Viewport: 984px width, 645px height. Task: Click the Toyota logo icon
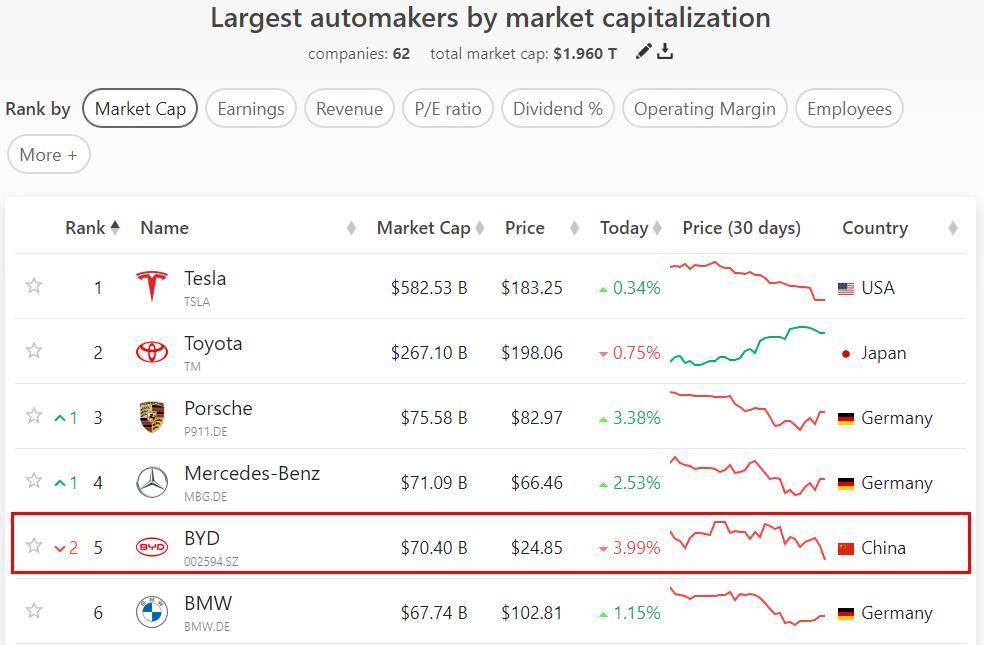point(152,352)
